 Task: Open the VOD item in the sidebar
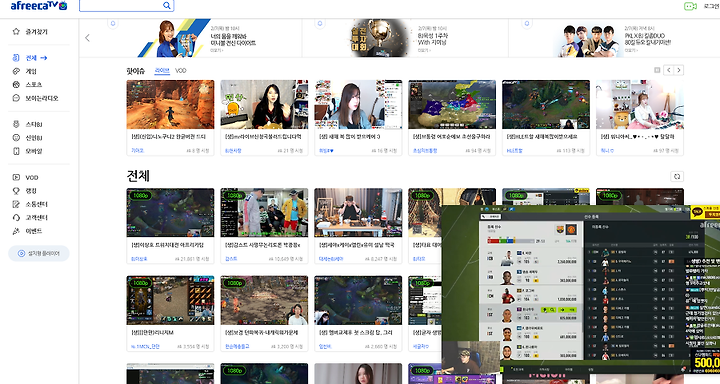tap(25, 177)
